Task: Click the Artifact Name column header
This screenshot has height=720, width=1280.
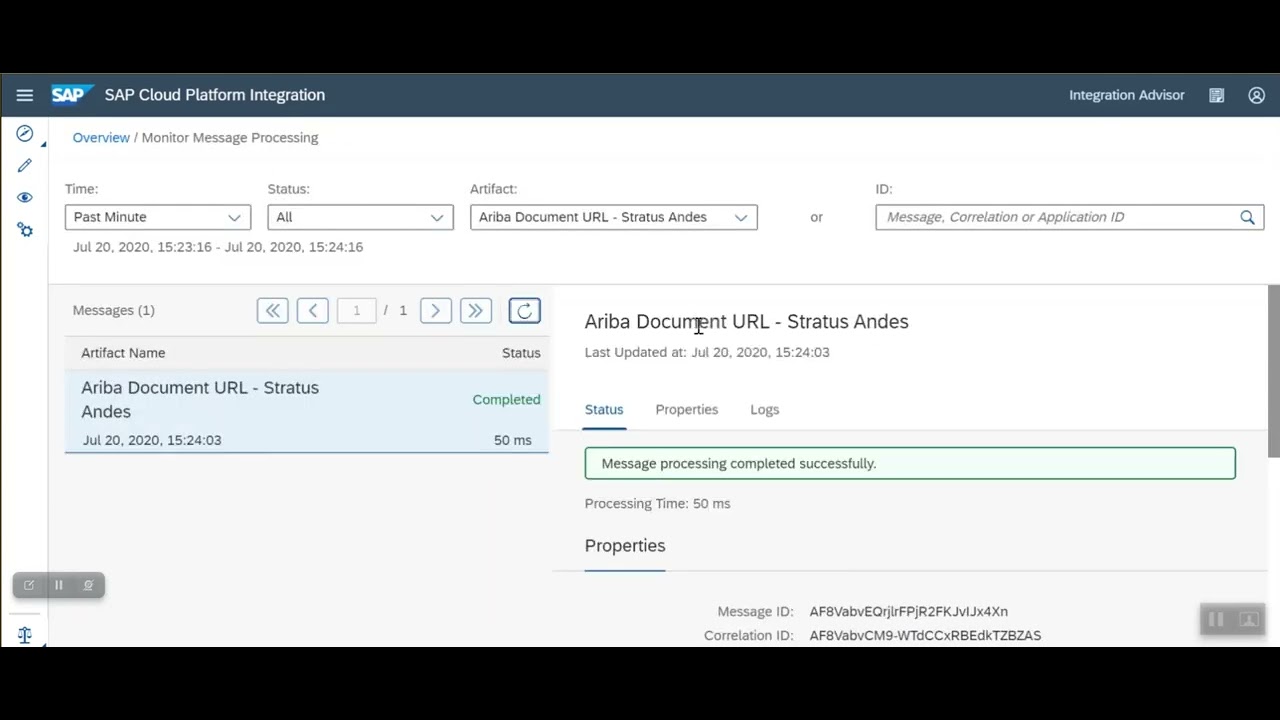Action: 123,353
